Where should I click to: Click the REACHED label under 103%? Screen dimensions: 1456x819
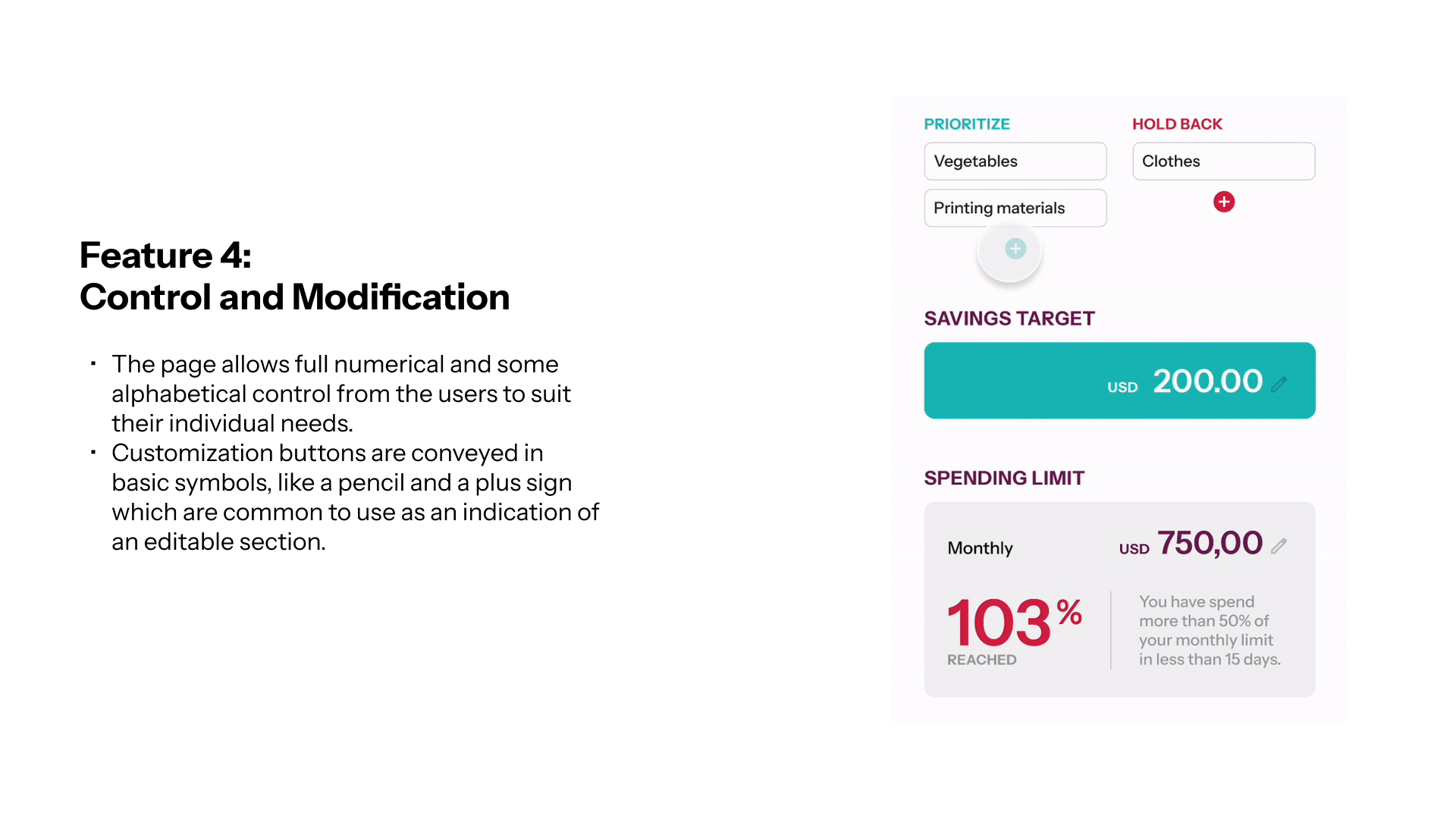981,661
